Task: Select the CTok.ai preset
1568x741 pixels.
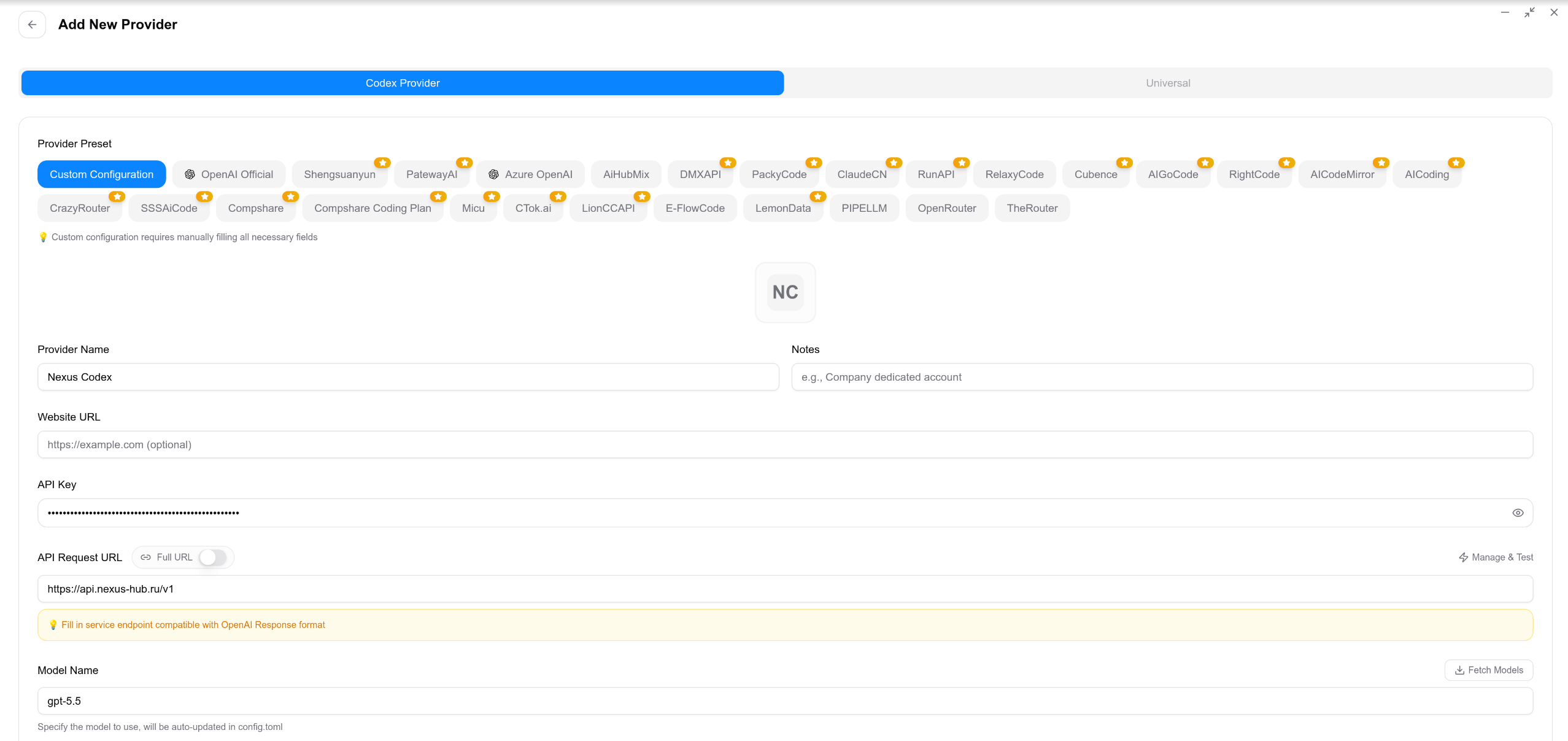Action: 533,208
